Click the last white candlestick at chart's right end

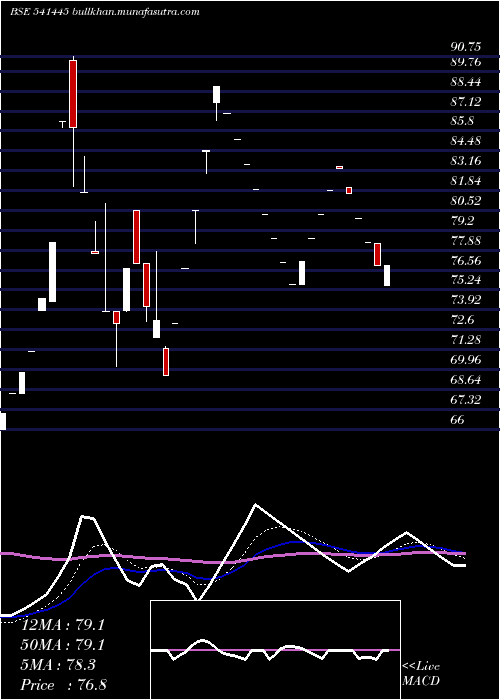387,275
